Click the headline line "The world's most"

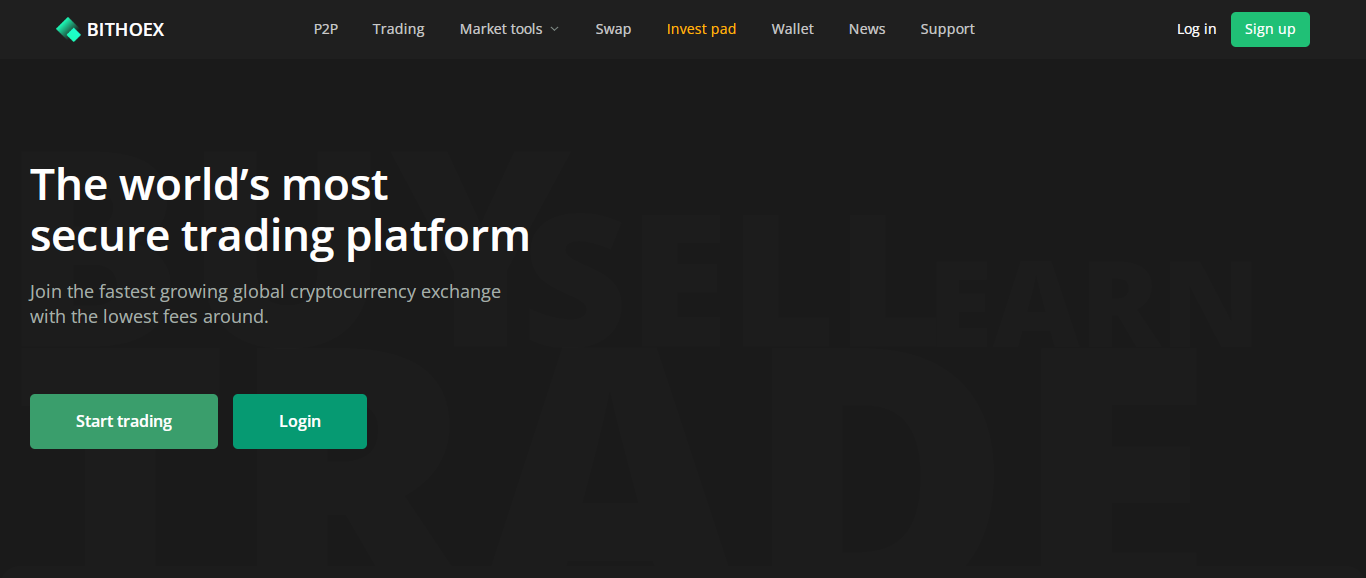pyautogui.click(x=209, y=185)
